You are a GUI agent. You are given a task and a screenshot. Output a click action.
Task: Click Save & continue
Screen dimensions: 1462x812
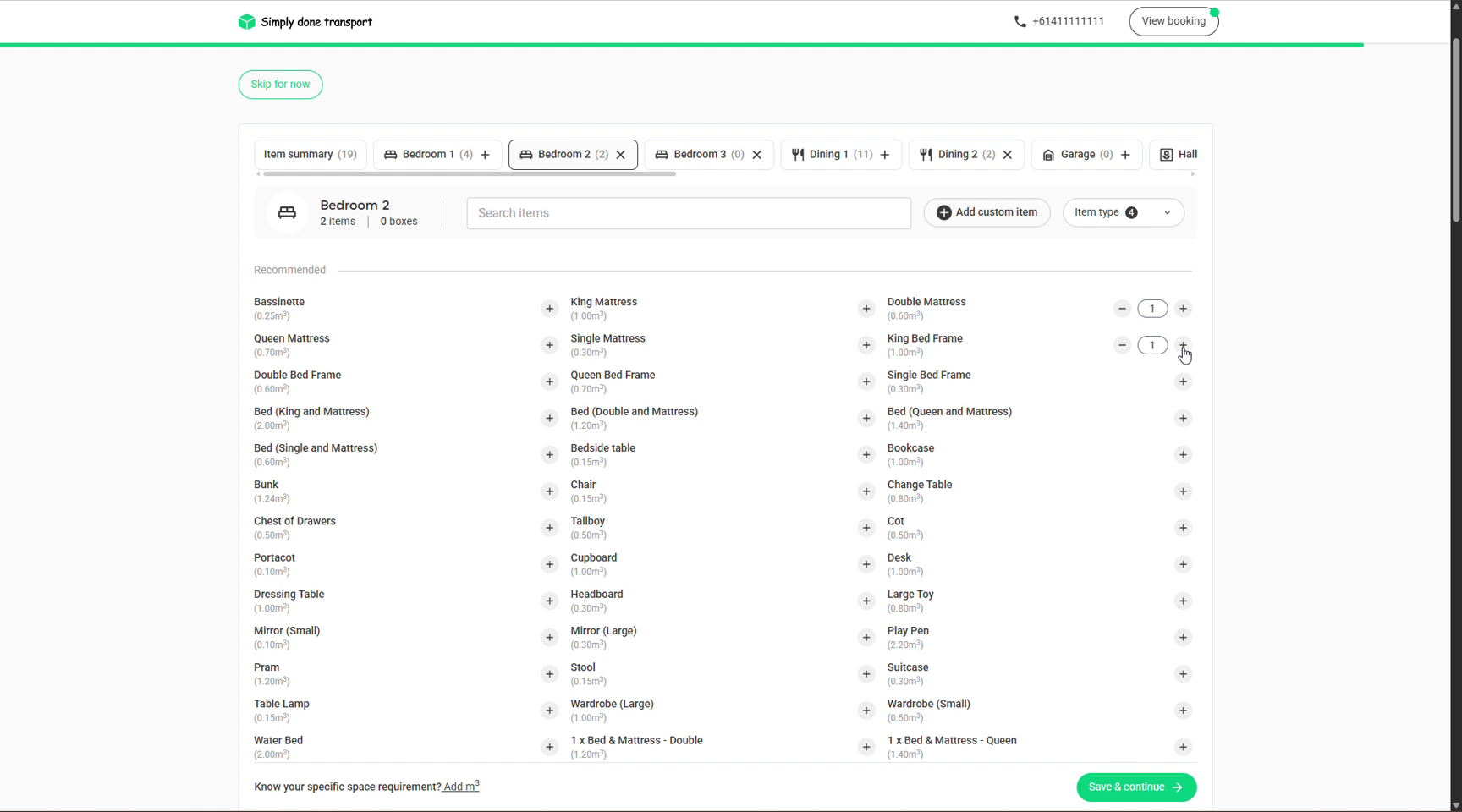click(1136, 787)
